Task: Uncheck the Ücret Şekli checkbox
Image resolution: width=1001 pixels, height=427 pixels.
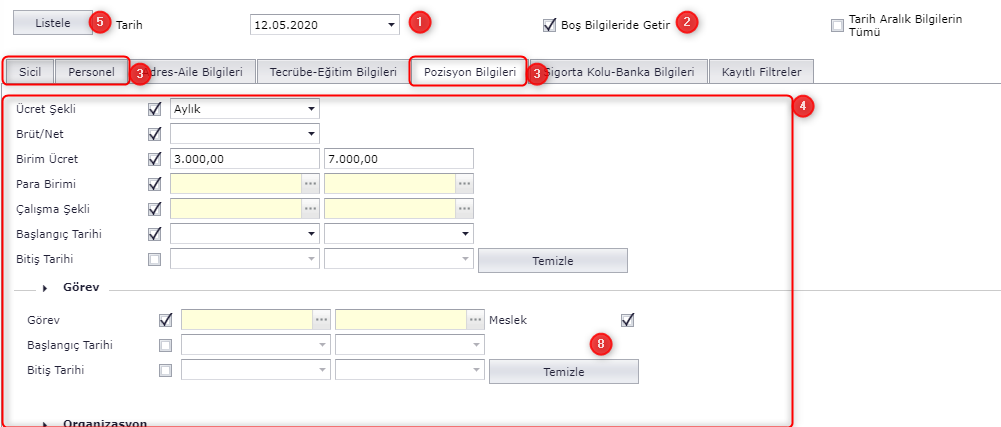Action: [155, 108]
